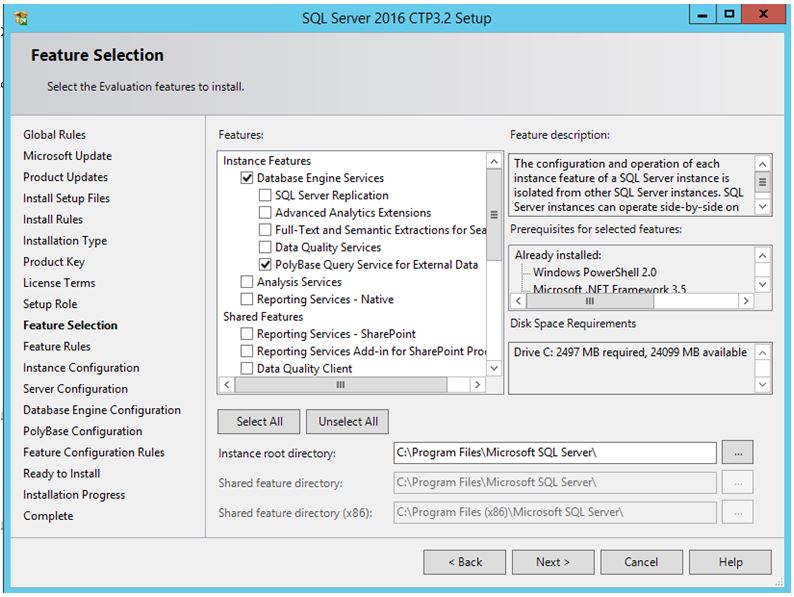Click the scroll up arrow in Features list

494,162
